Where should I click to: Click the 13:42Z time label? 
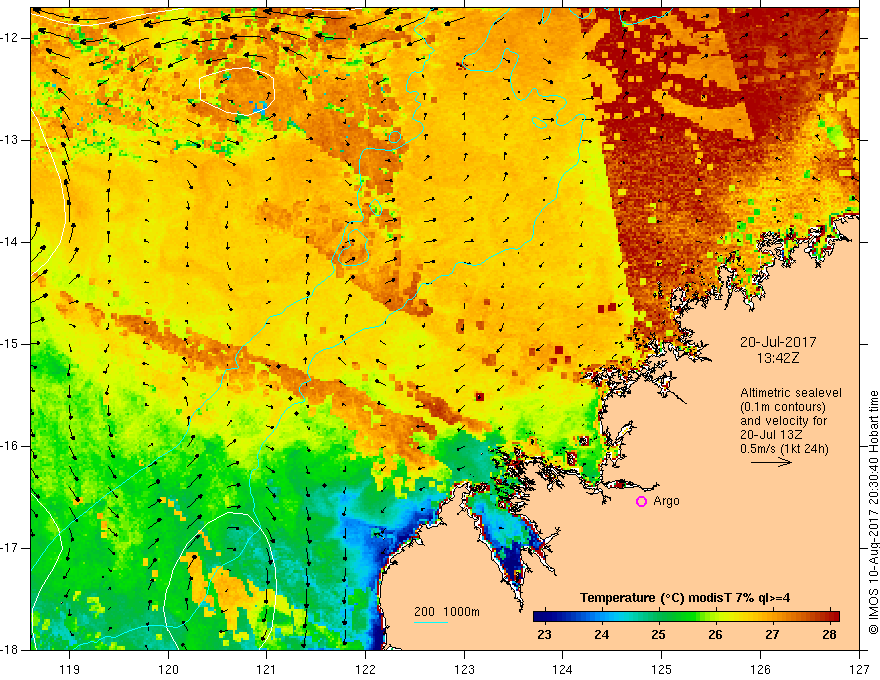click(778, 358)
